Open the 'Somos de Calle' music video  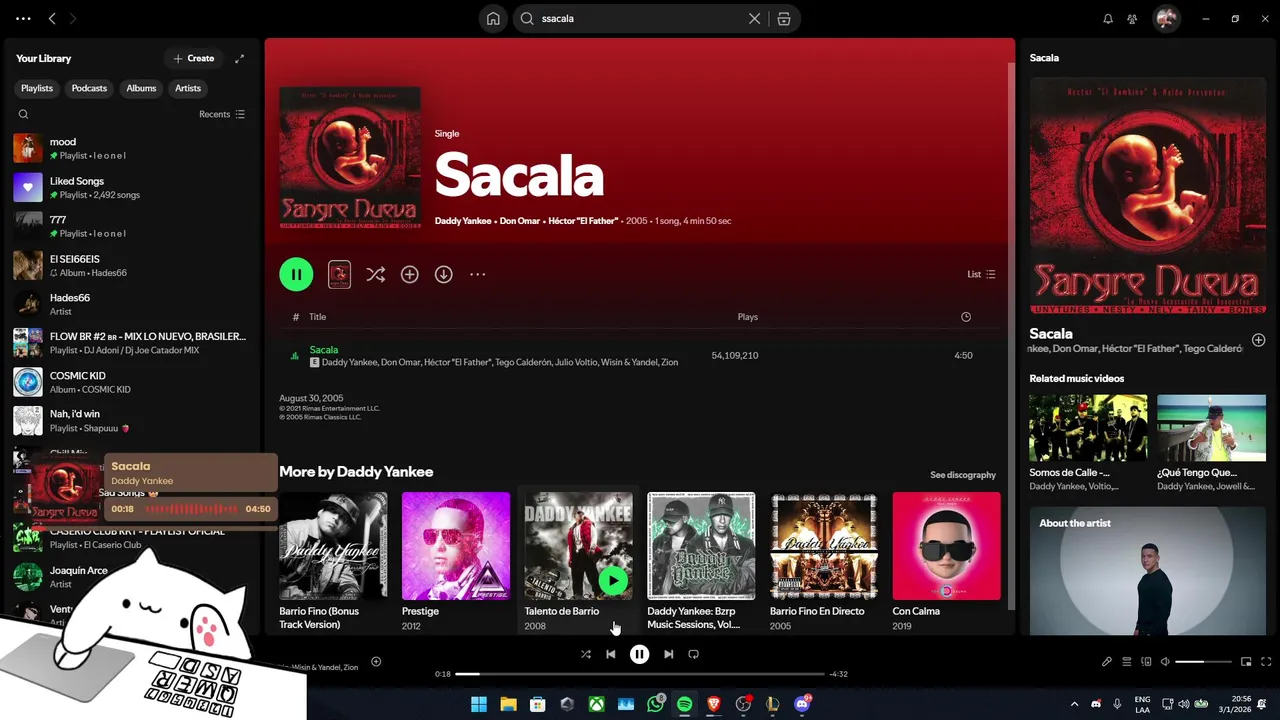[x=1088, y=442]
